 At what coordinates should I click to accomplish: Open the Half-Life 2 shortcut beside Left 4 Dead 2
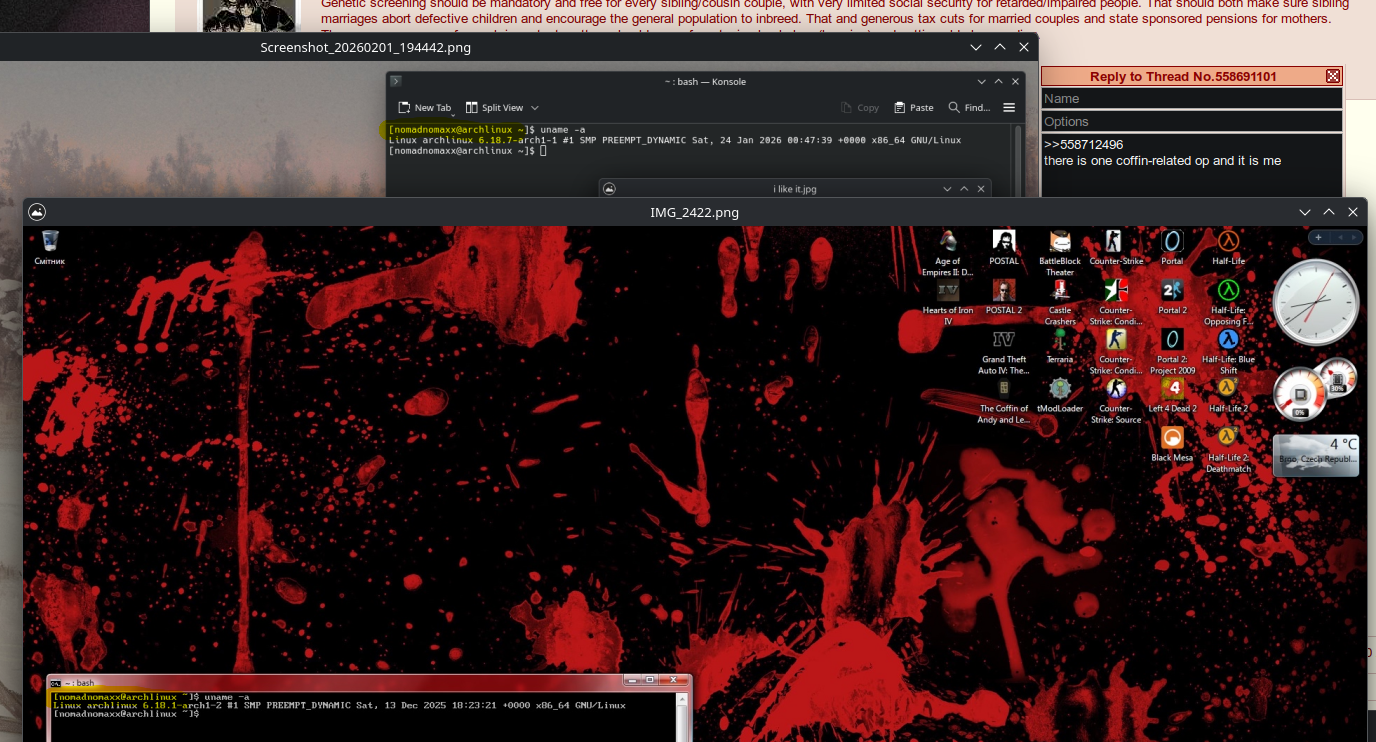point(1228,395)
